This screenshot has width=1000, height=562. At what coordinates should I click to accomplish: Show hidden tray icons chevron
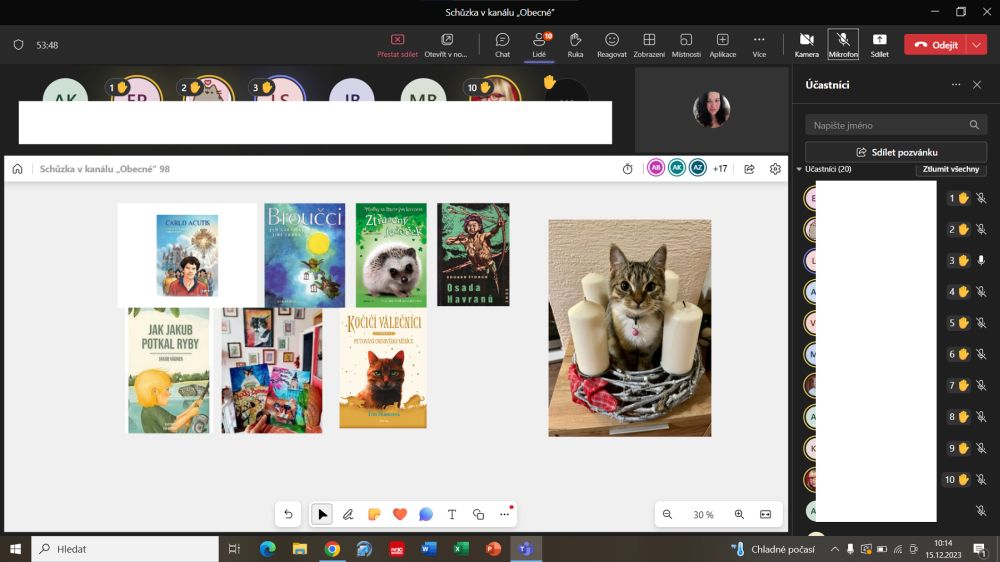click(x=834, y=549)
